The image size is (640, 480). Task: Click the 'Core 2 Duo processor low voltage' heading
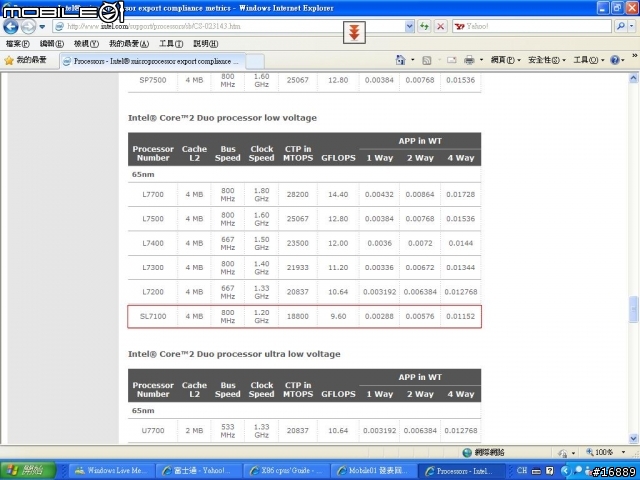tap(222, 118)
